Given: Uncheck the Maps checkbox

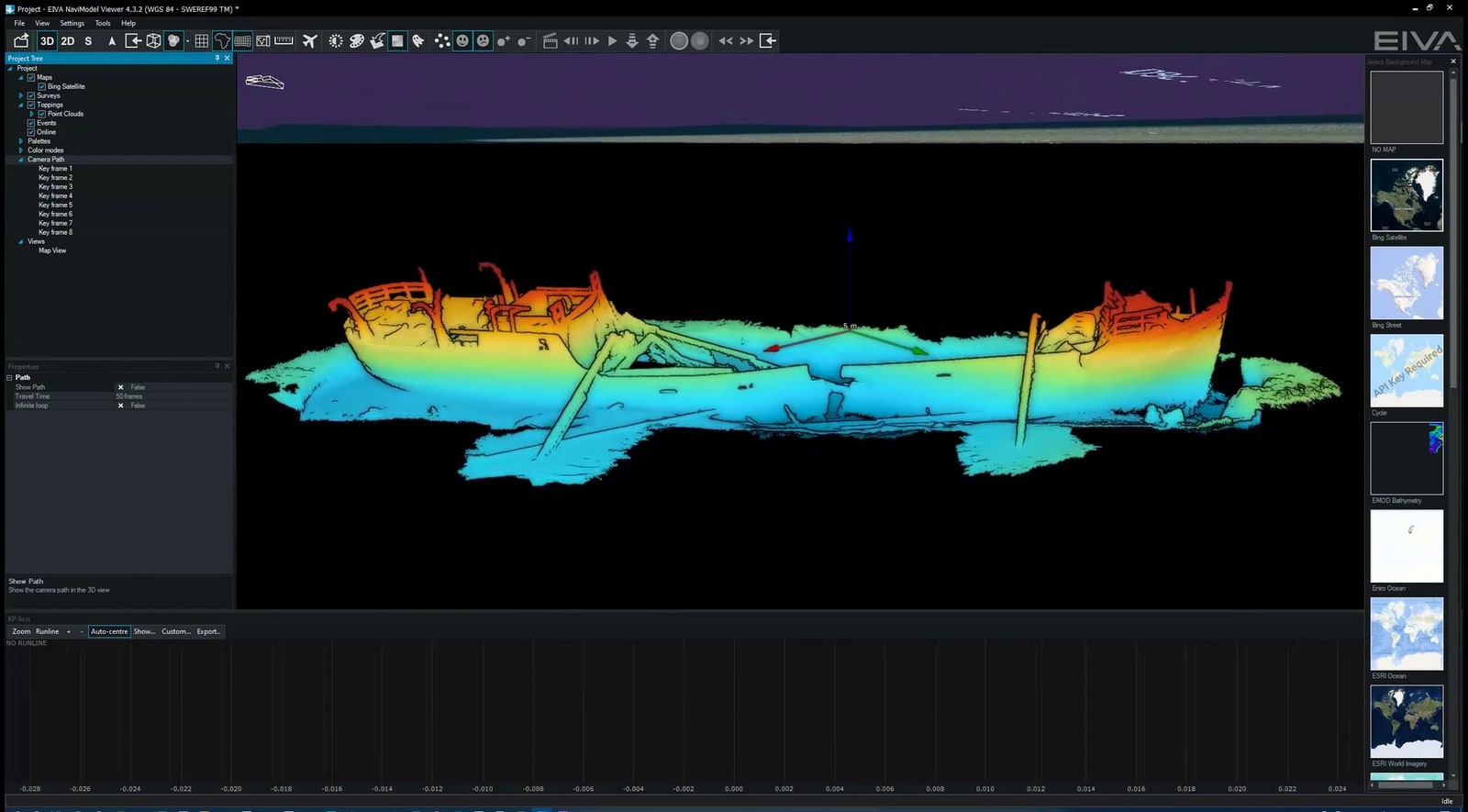Looking at the screenshot, I should 31,77.
